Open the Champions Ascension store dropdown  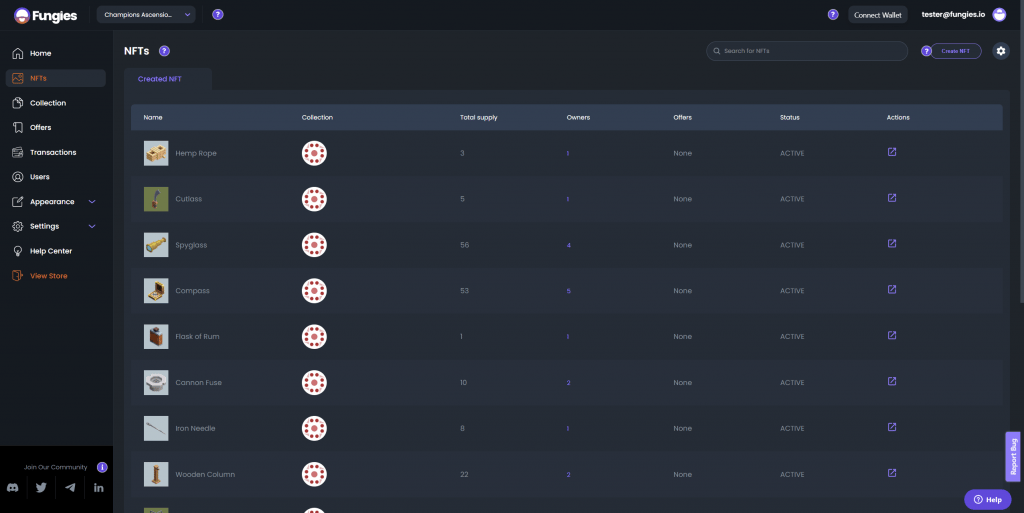[x=146, y=14]
